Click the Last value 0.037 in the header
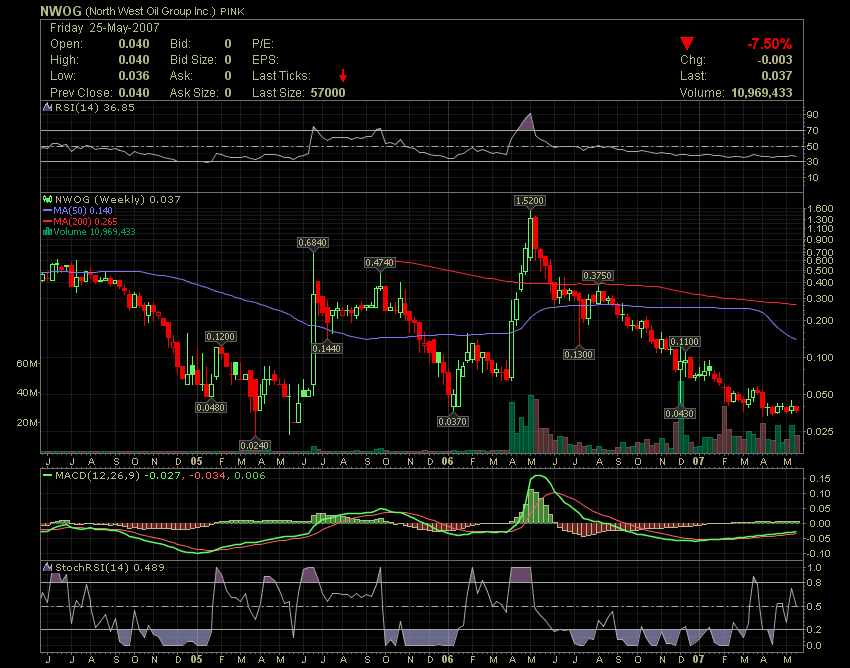Viewport: 850px width, 668px height. pyautogui.click(x=776, y=76)
